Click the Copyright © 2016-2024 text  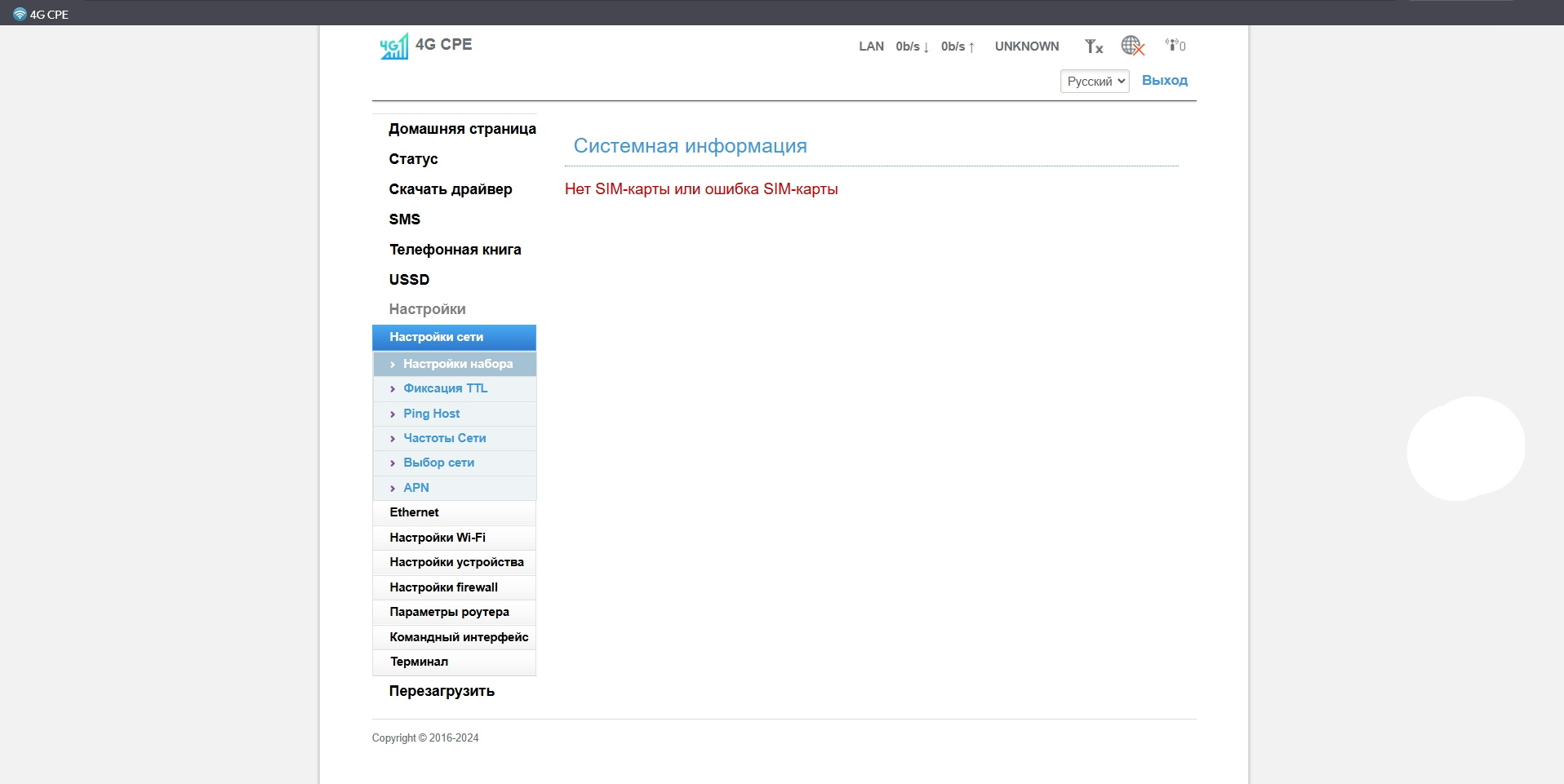(x=425, y=738)
